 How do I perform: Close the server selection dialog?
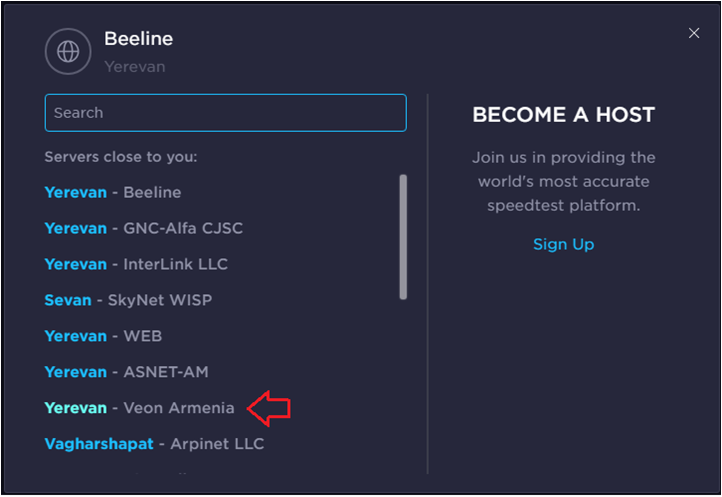tap(694, 33)
